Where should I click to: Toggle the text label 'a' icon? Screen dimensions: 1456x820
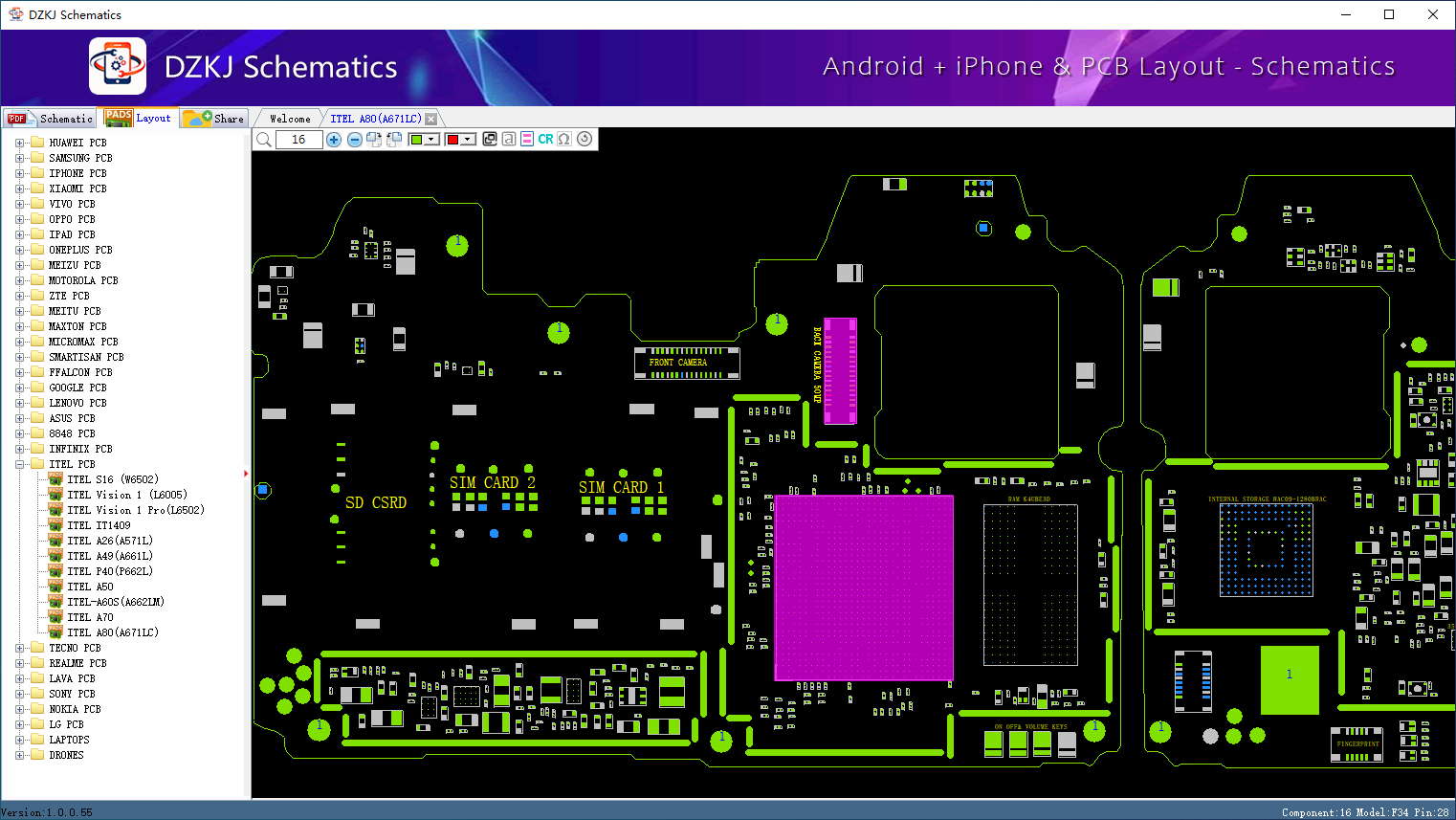509,140
